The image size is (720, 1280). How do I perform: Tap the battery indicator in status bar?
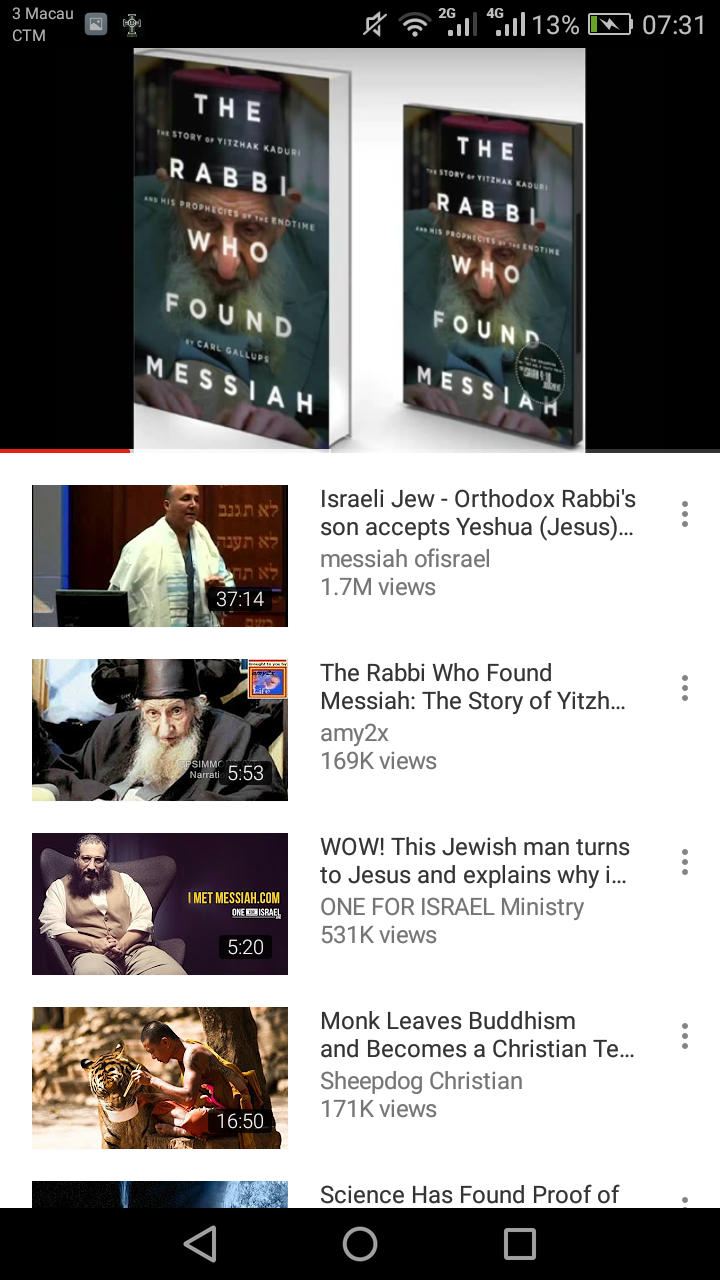coord(610,24)
